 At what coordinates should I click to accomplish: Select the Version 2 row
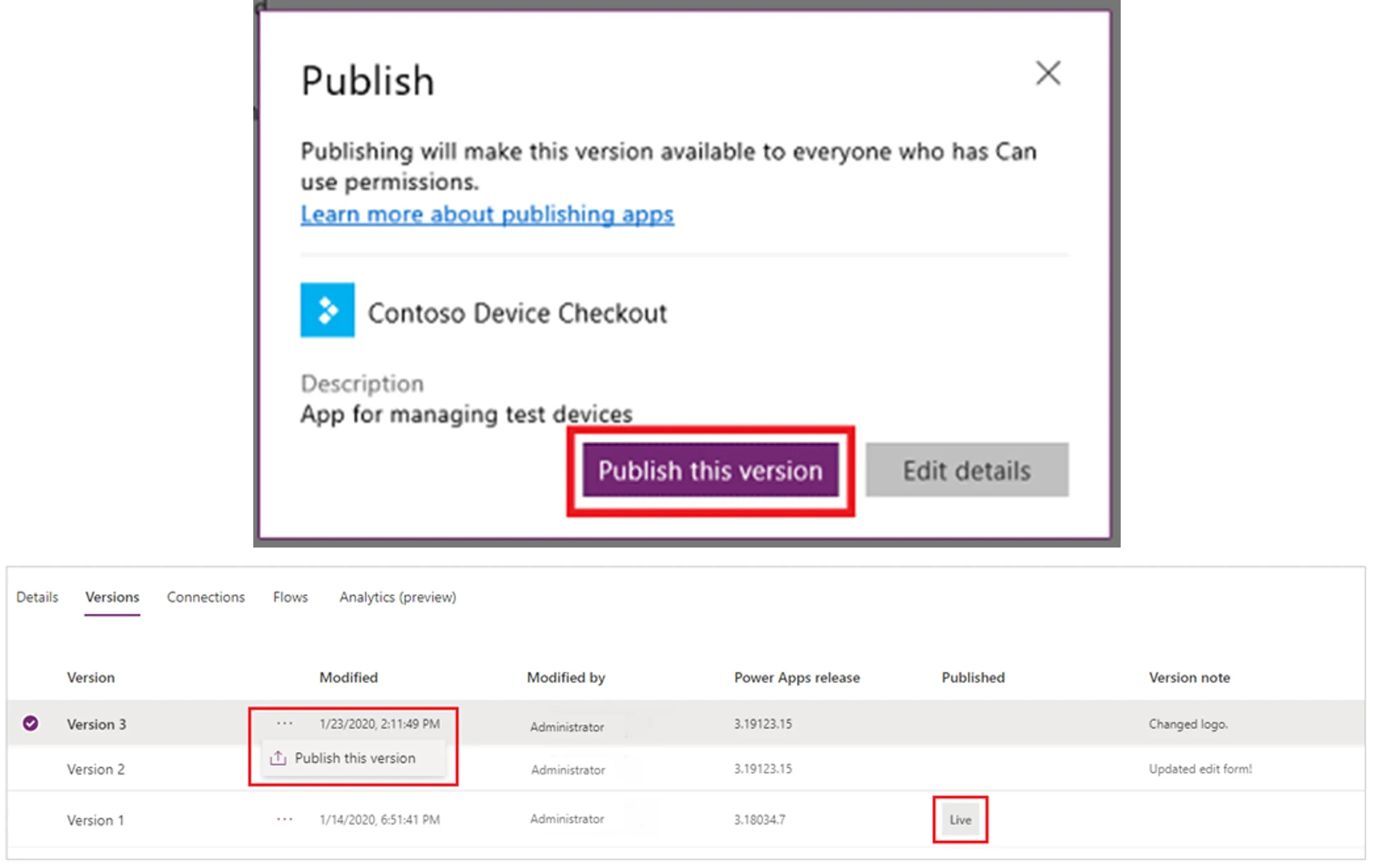click(x=96, y=769)
